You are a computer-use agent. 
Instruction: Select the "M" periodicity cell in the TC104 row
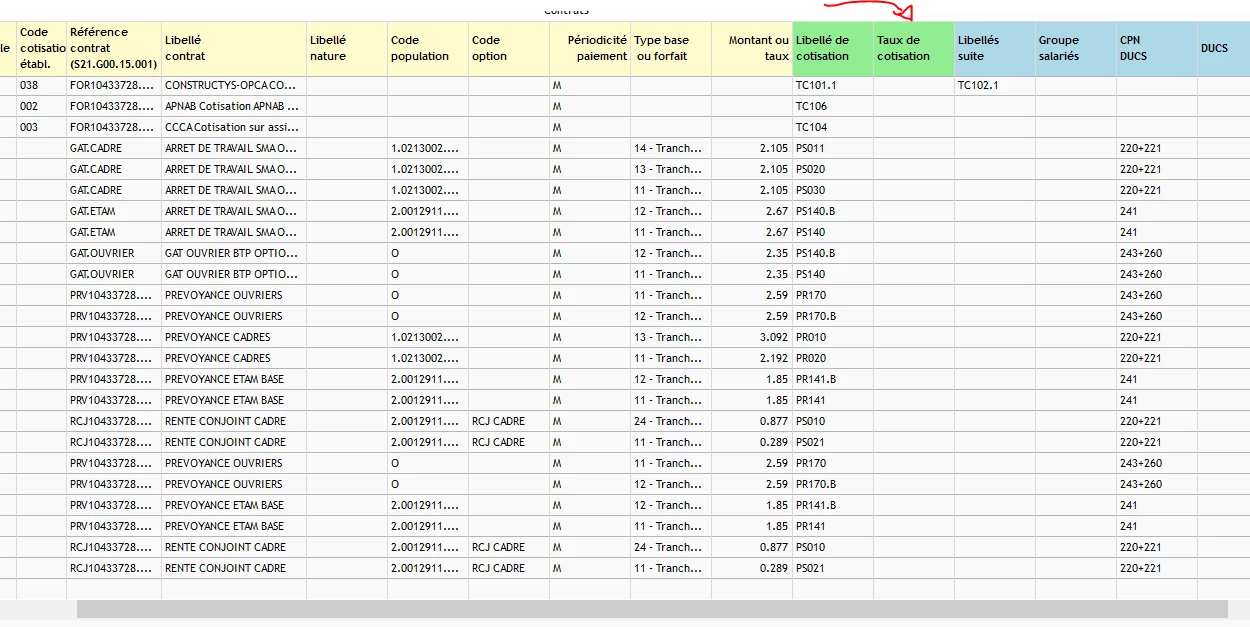click(590, 128)
